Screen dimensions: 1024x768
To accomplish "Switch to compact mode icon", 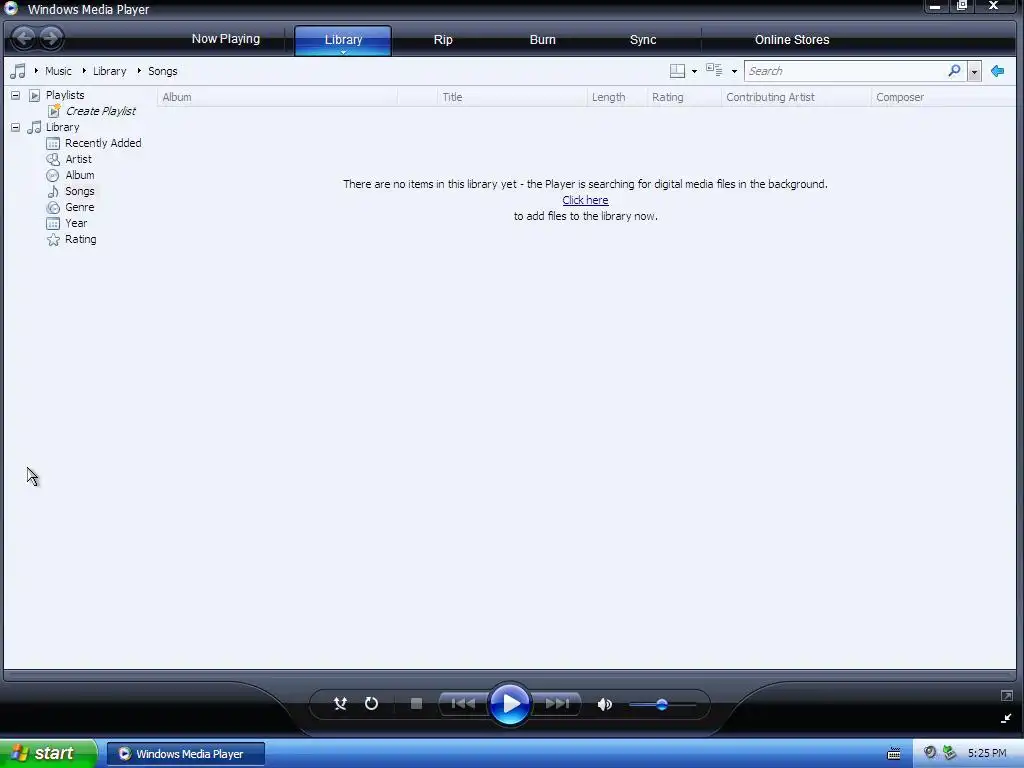I will tap(1006, 718).
